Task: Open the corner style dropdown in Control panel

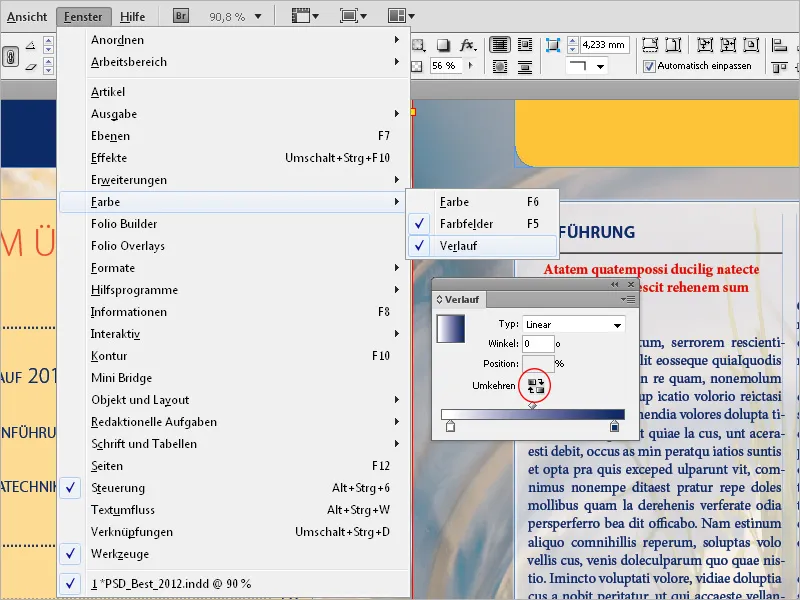Action: click(x=600, y=66)
